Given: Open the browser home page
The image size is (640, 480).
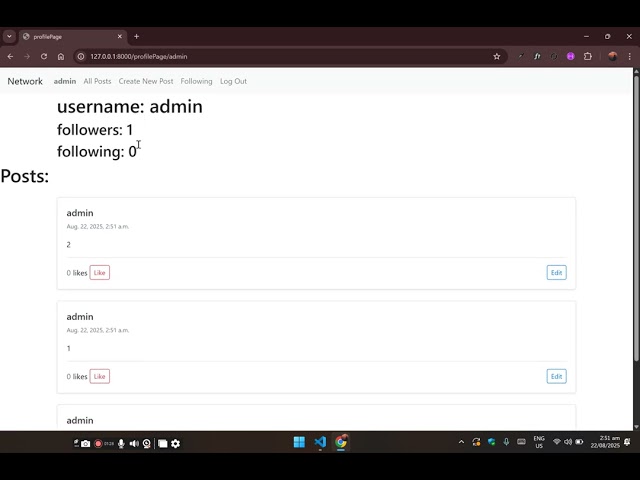Looking at the screenshot, I should point(61,56).
